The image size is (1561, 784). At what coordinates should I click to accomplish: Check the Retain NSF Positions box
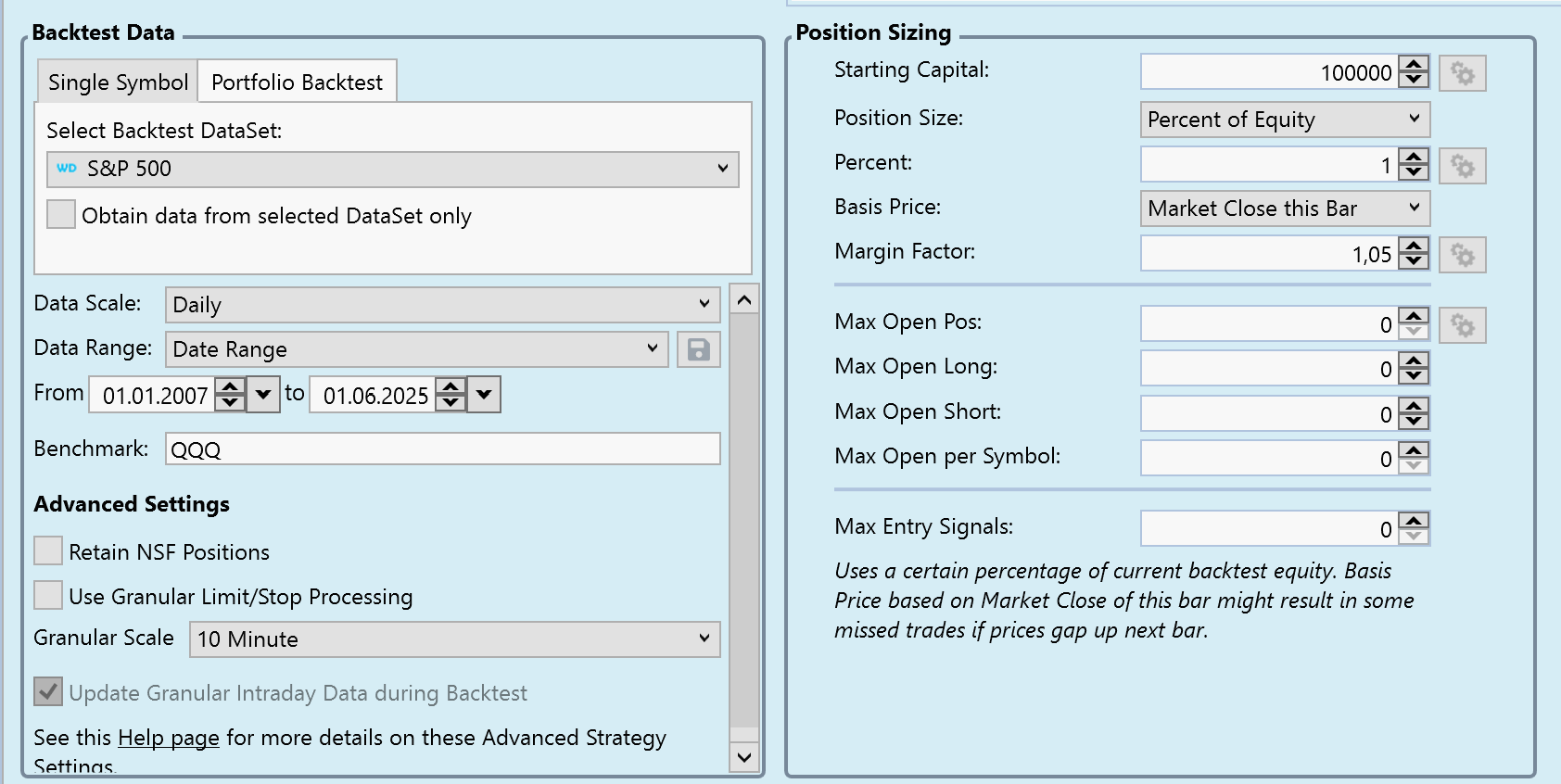(48, 550)
